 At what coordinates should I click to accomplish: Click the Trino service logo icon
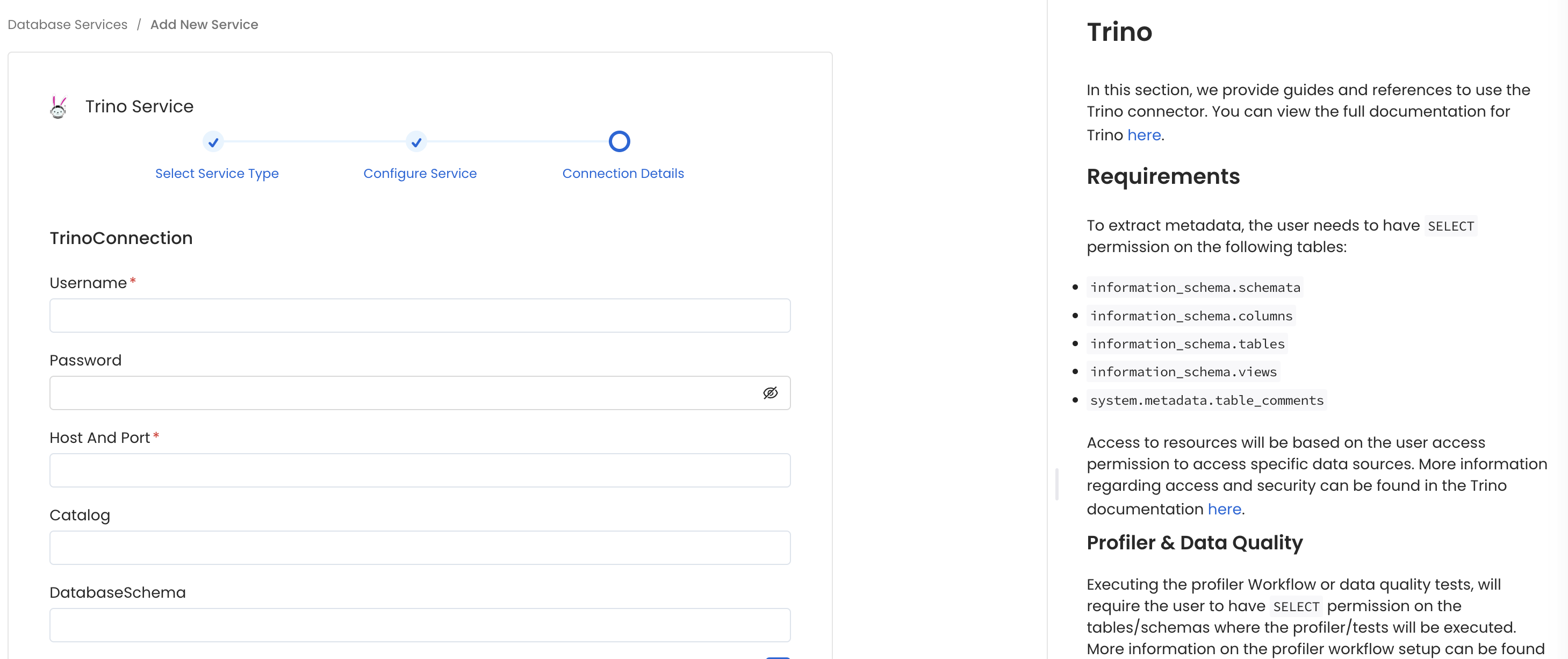pyautogui.click(x=58, y=106)
